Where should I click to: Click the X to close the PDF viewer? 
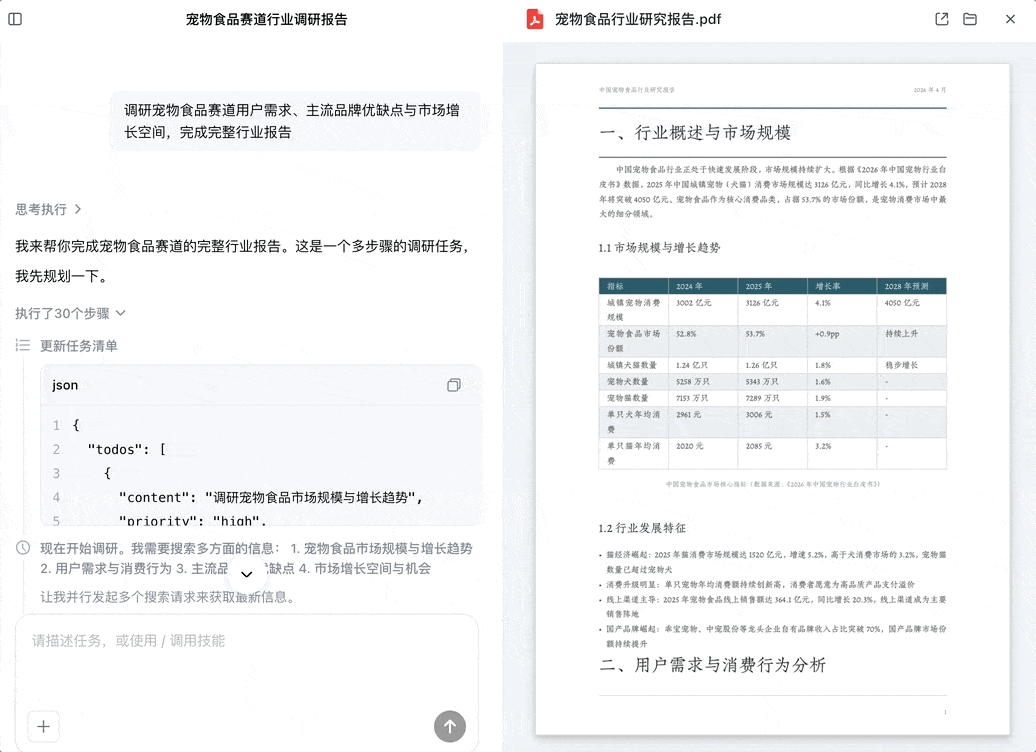coord(1010,18)
